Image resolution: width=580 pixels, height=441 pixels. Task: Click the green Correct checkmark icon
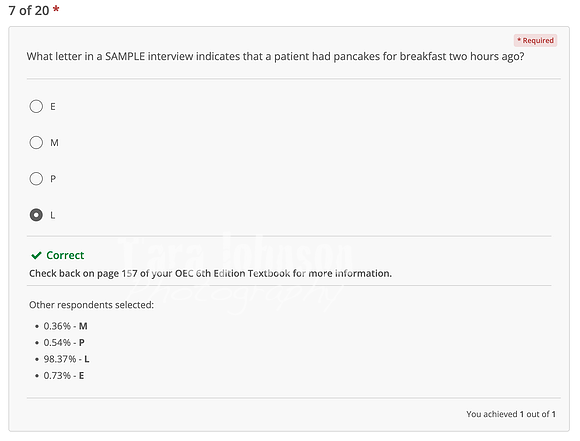tap(36, 255)
